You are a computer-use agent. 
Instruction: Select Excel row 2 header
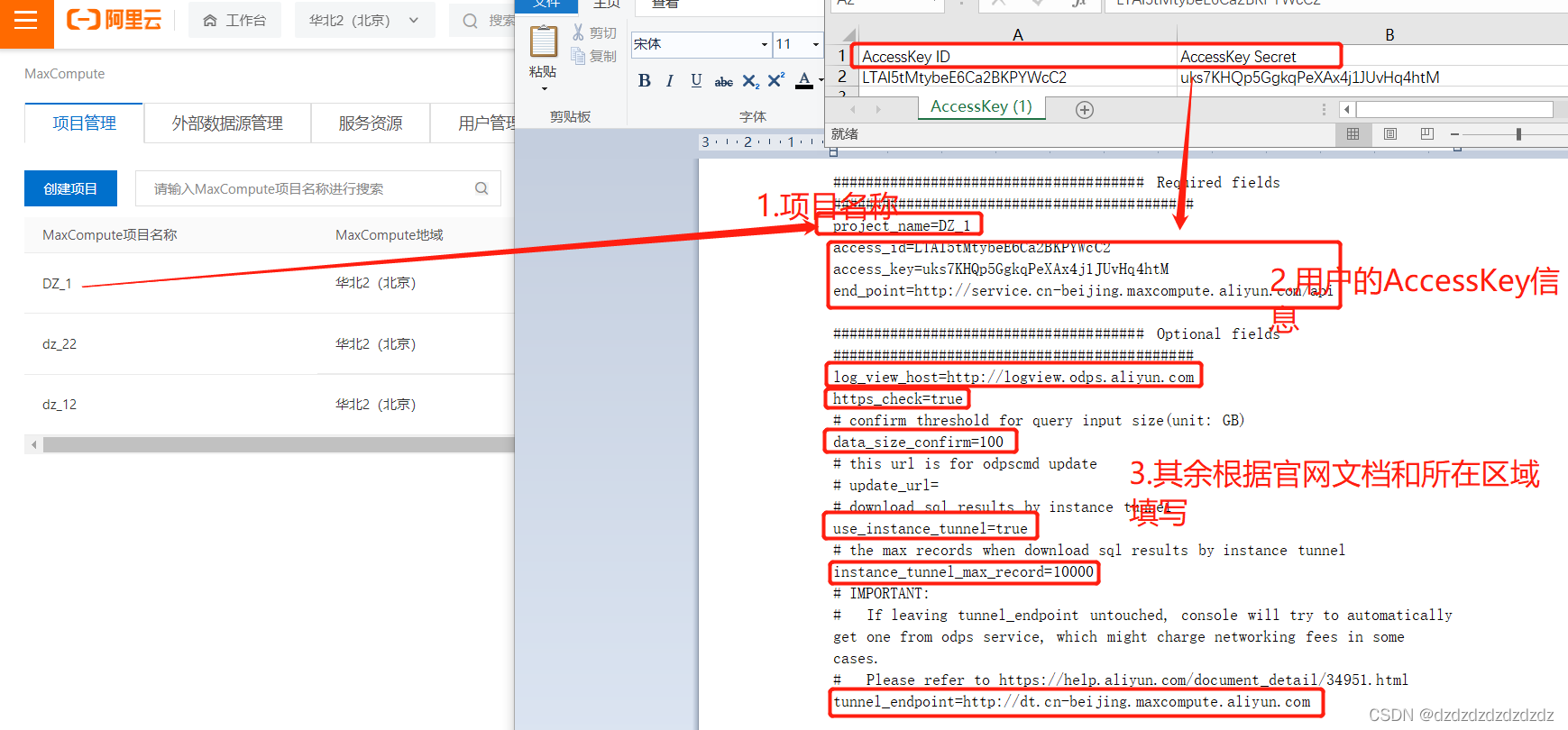click(842, 77)
